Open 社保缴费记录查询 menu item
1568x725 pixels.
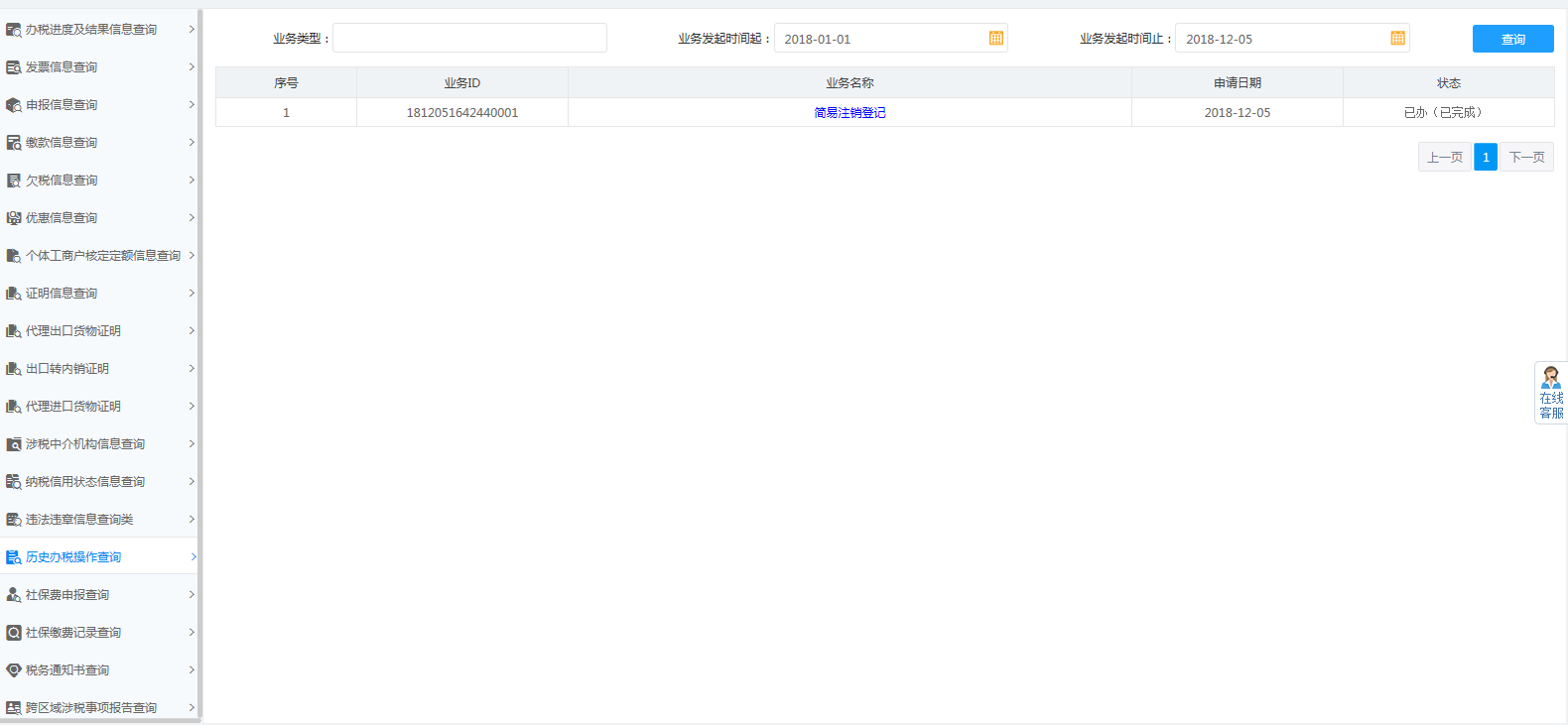click(99, 633)
